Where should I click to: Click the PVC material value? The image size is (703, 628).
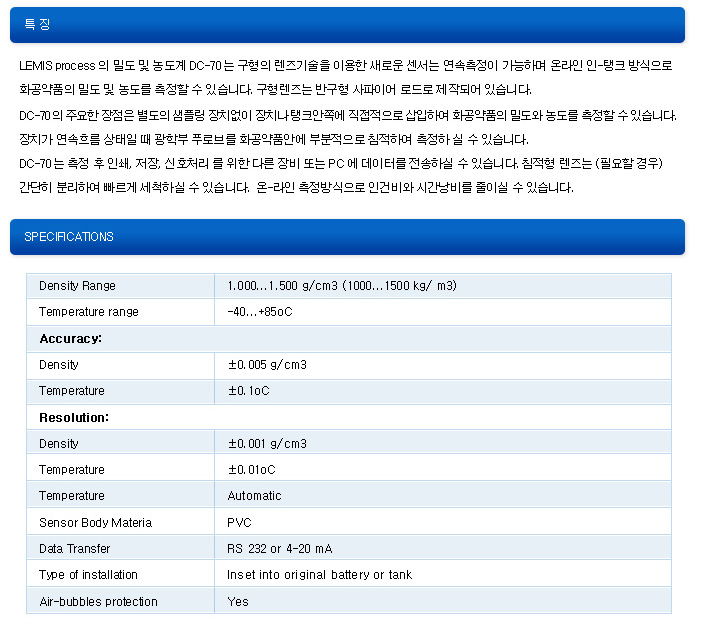point(238,522)
